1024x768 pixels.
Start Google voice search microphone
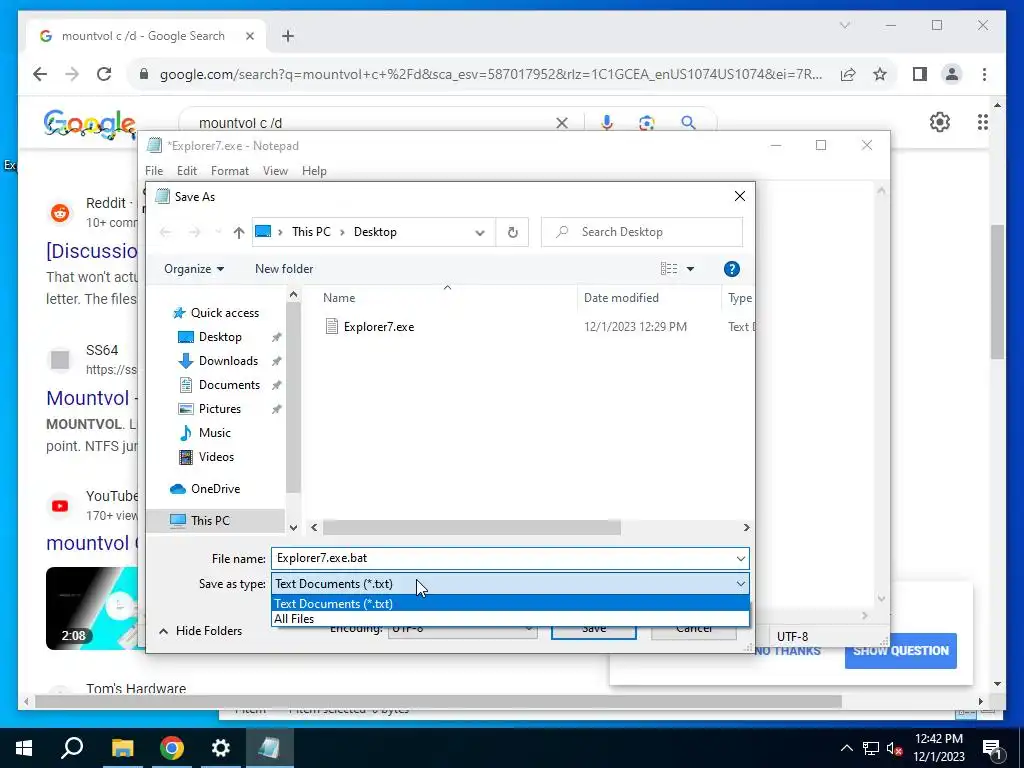607,123
